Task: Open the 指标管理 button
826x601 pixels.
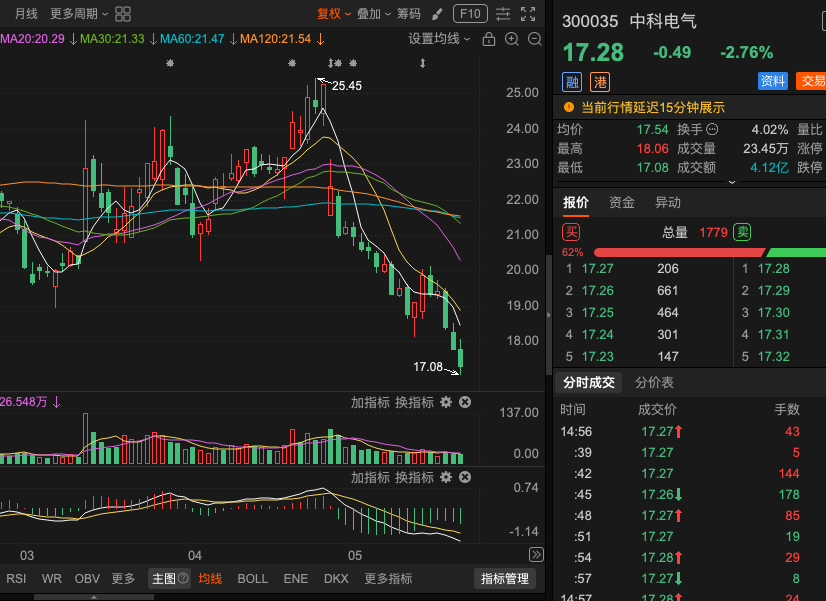Action: [x=505, y=578]
